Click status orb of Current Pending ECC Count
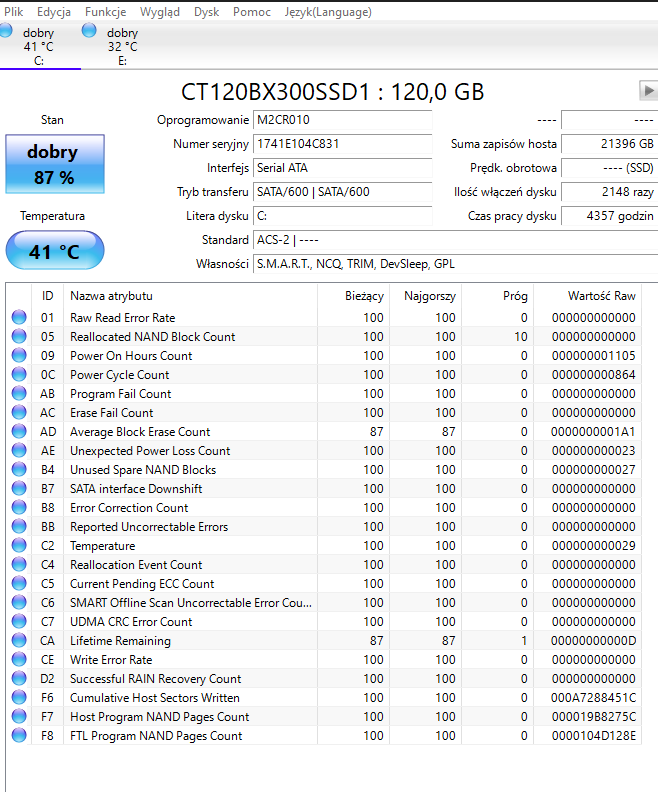The height and width of the screenshot is (792, 658). pos(19,583)
